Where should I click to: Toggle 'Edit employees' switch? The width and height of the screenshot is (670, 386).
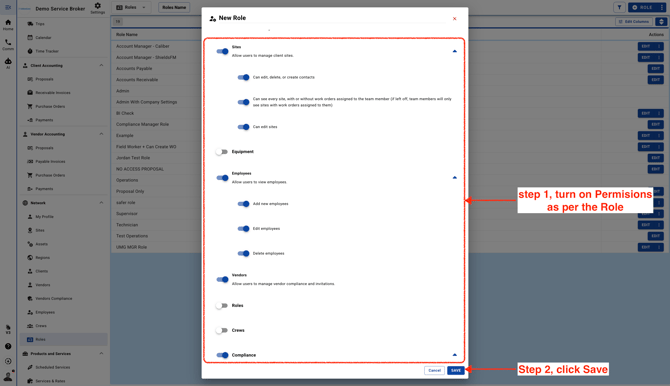pyautogui.click(x=243, y=229)
